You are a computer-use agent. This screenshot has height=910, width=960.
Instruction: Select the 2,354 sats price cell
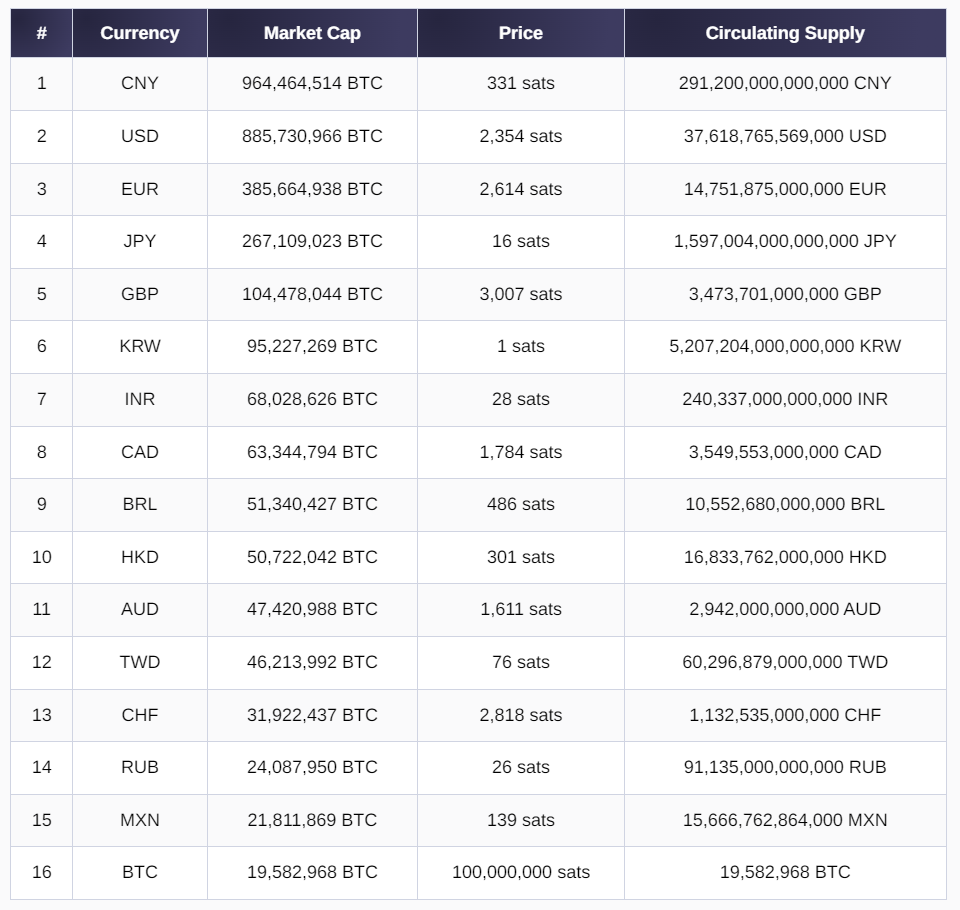(x=521, y=136)
